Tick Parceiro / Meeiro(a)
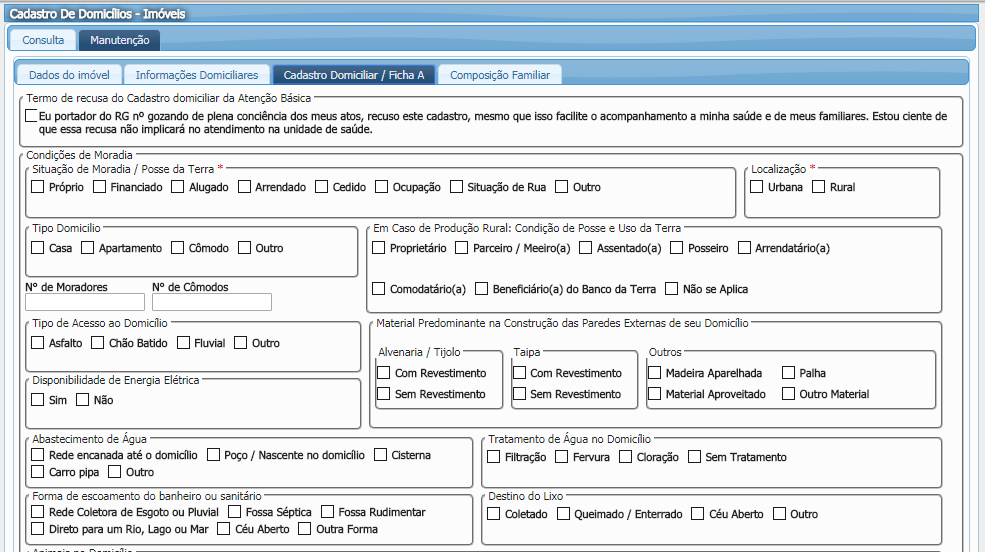 click(x=462, y=247)
